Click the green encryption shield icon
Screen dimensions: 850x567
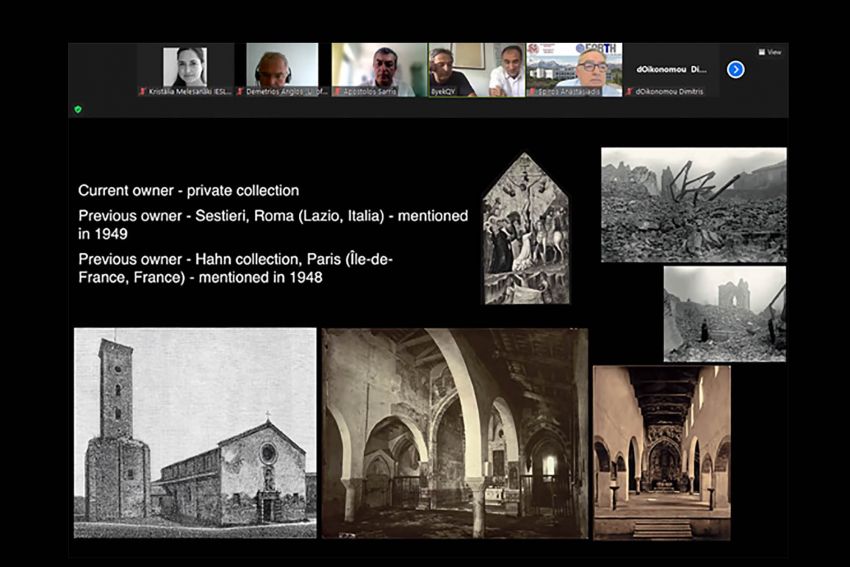[x=78, y=109]
